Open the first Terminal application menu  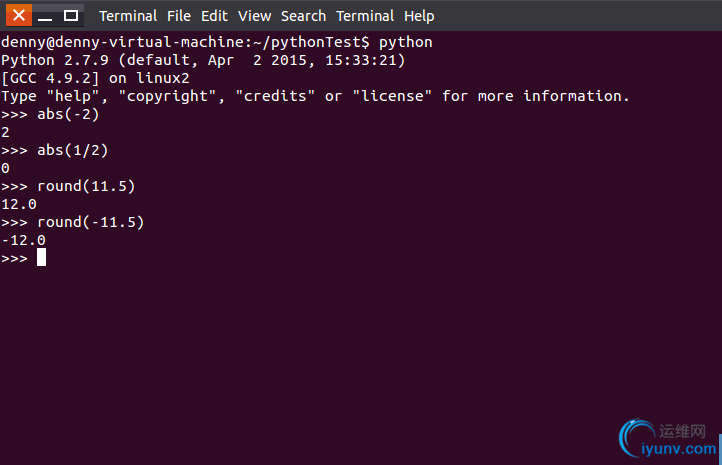(x=128, y=16)
